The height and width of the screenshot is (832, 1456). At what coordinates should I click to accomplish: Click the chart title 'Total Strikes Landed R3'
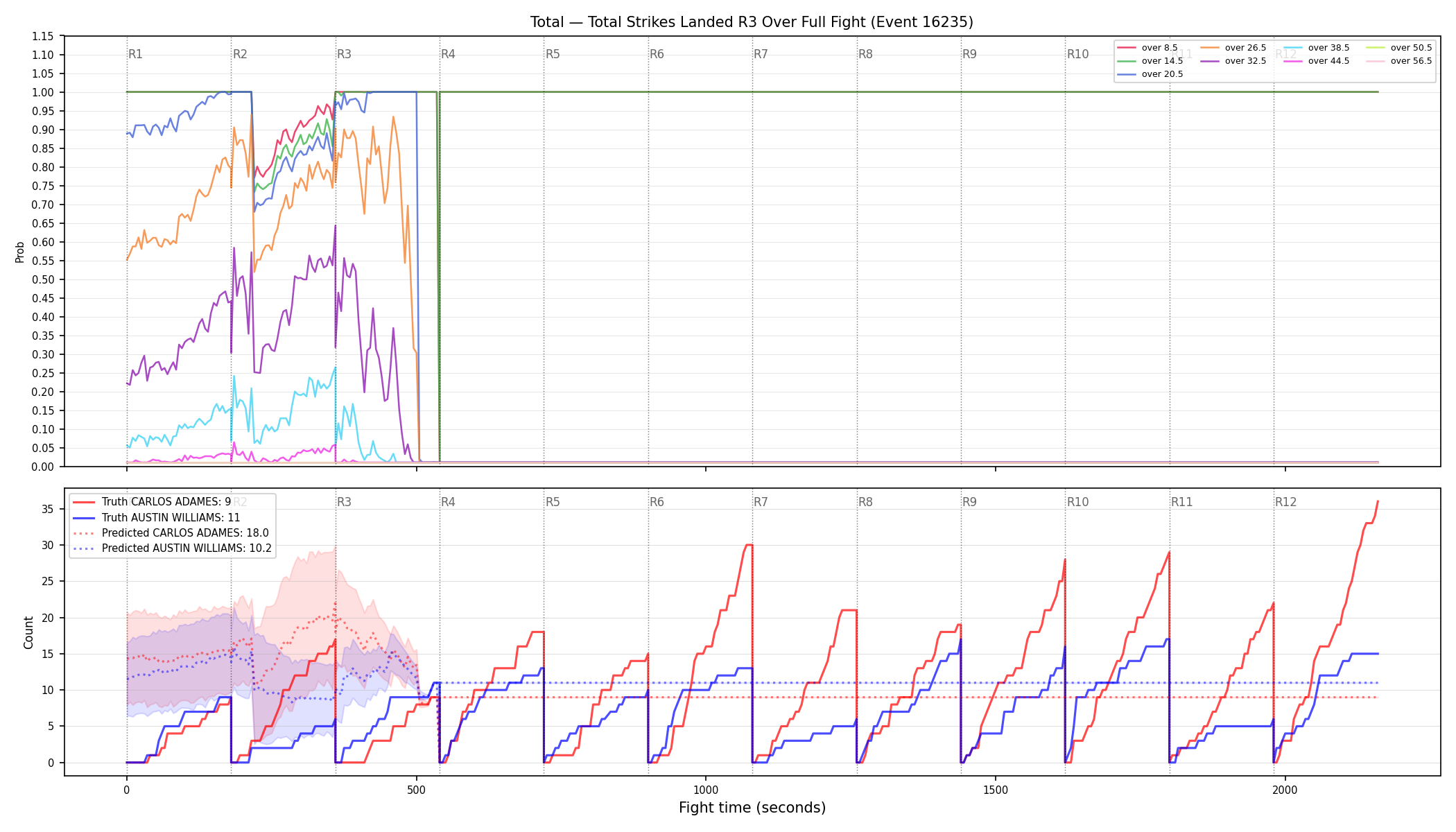pyautogui.click(x=672, y=22)
